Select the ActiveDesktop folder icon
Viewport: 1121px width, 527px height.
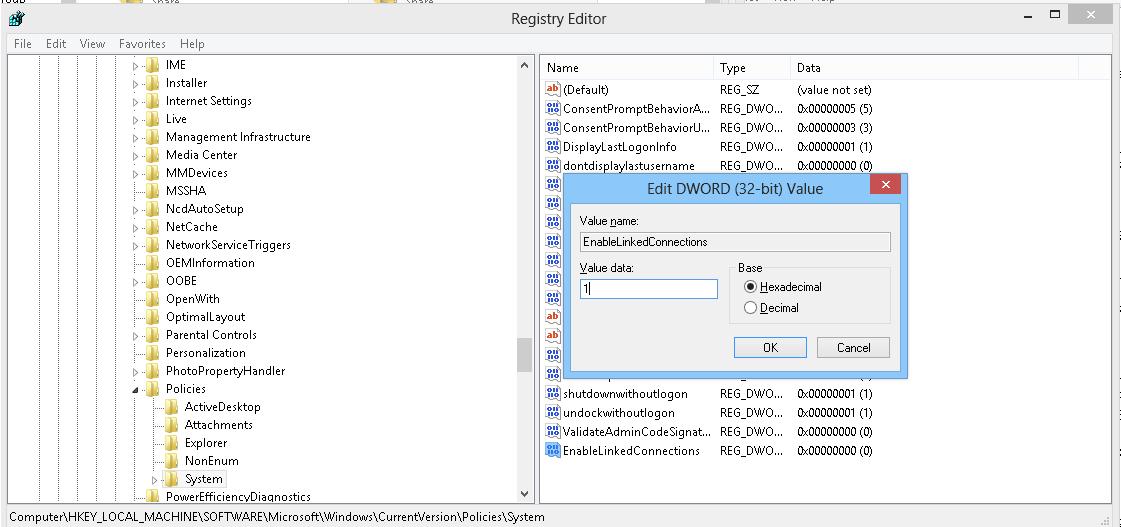coord(172,407)
